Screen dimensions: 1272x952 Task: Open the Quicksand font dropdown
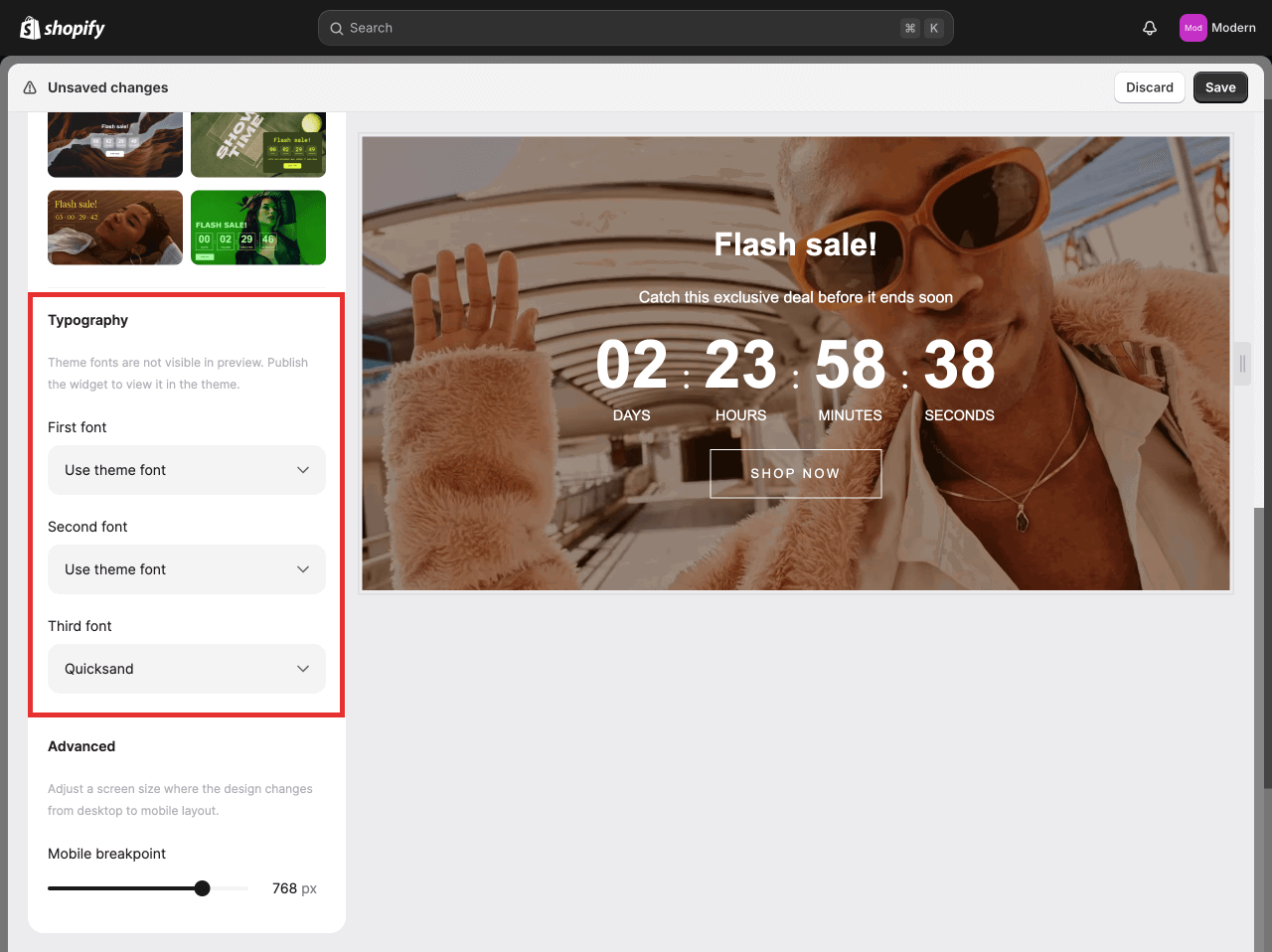pos(186,669)
